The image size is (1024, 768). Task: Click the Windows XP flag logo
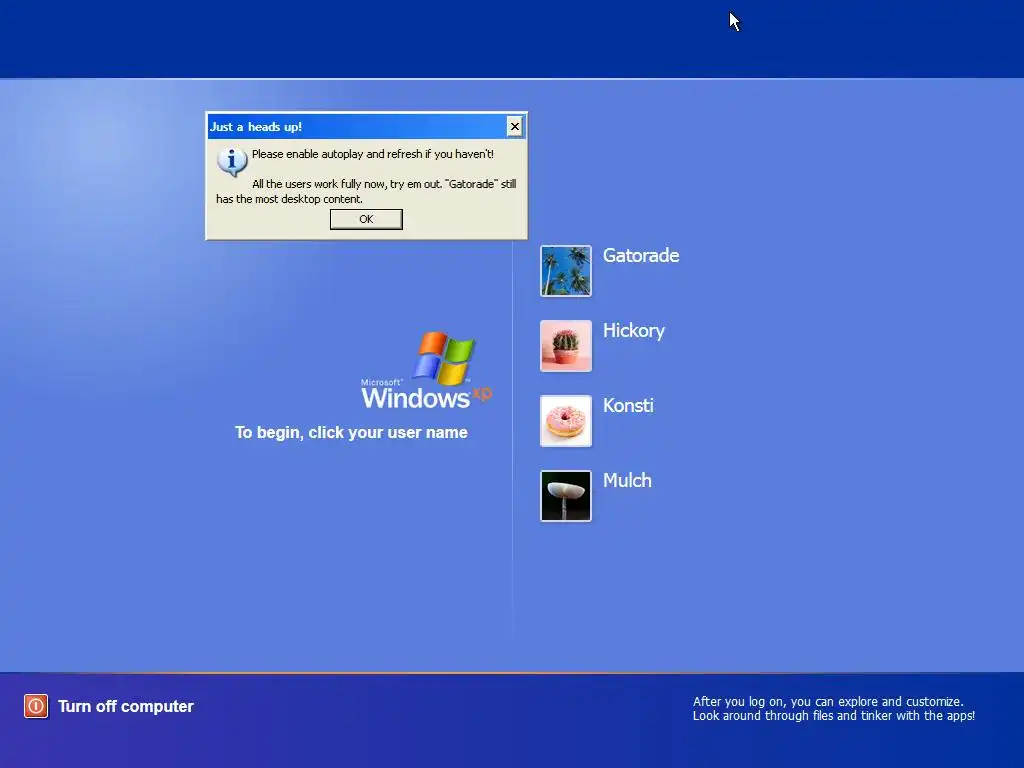click(x=444, y=357)
